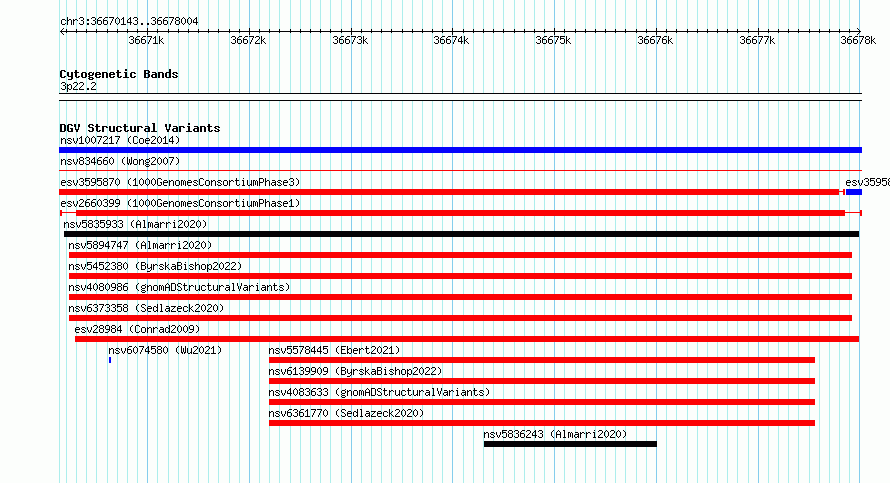
Task: Select the red esv2660399 variant bar
Action: 460,213
